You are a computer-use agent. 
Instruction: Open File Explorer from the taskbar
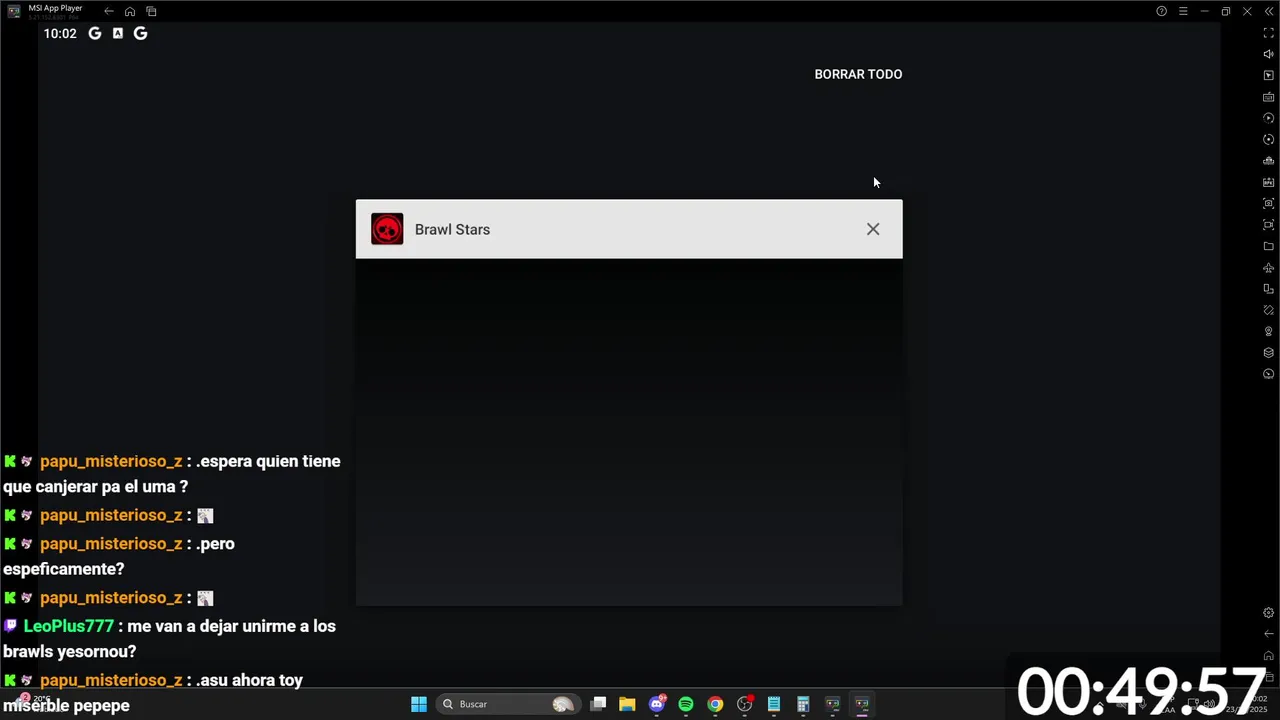tap(627, 704)
